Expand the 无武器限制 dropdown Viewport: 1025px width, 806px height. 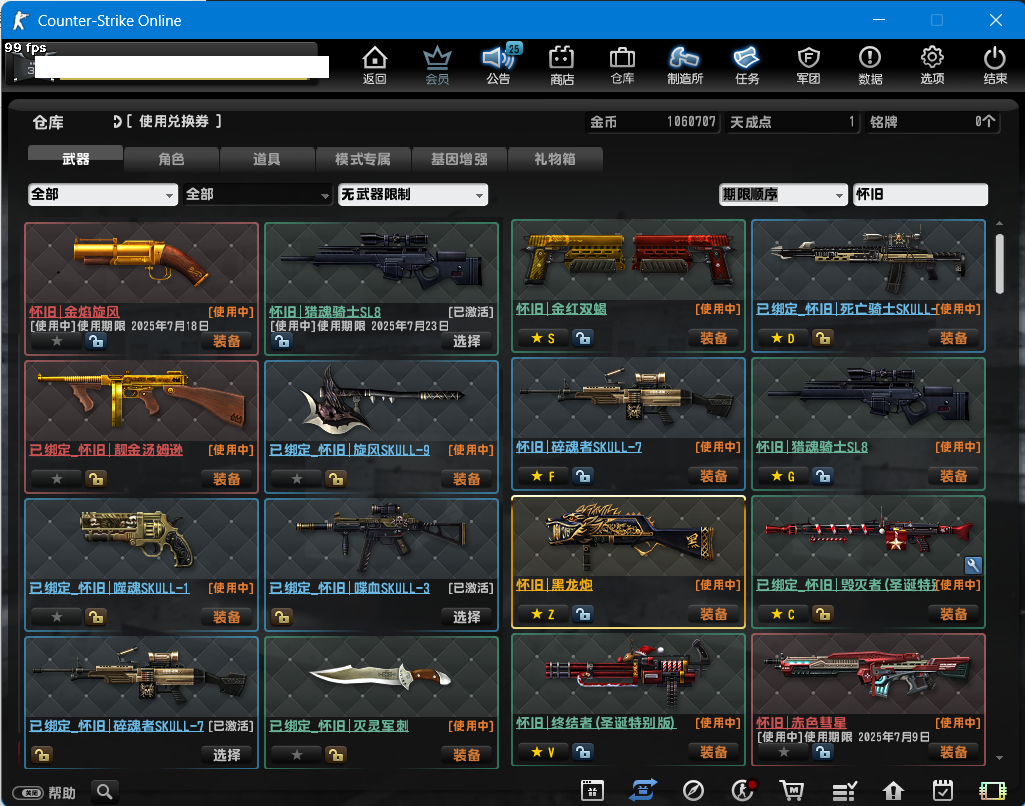[412, 195]
